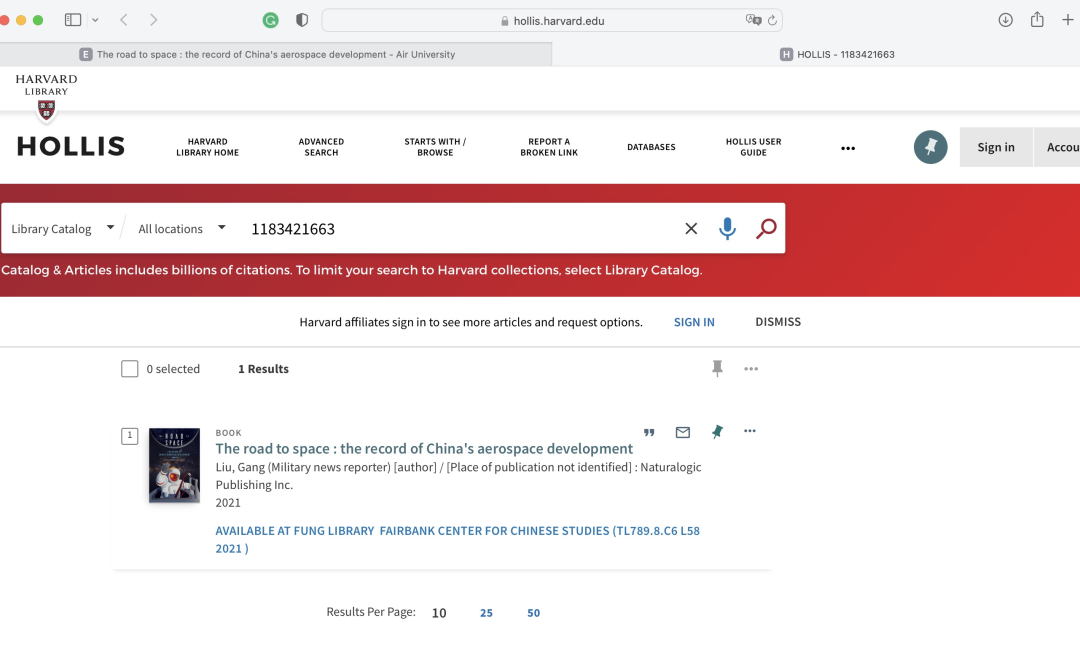
Task: Click the hollis.harvard.edu address bar
Action: point(552,21)
